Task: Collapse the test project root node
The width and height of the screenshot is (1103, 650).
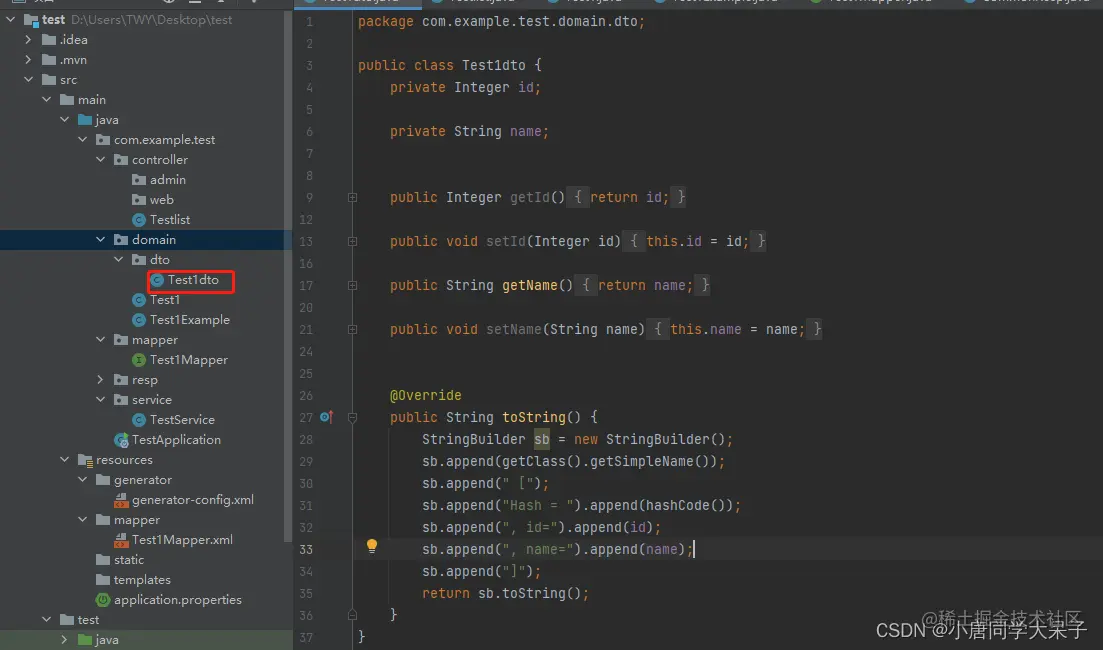Action: 11,20
